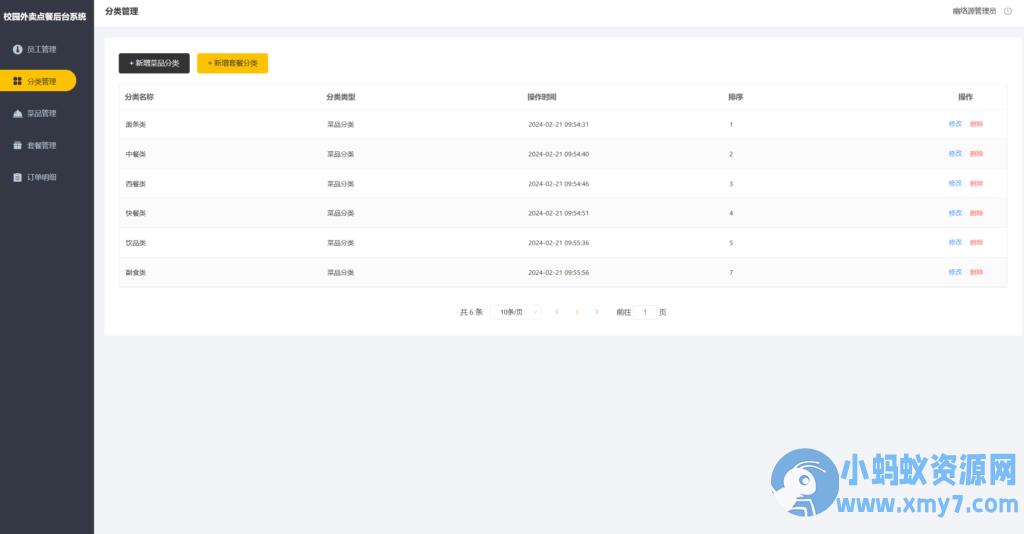This screenshot has height=534, width=1024.
Task: Click the 员工管理 sidebar icon
Action: pos(18,50)
